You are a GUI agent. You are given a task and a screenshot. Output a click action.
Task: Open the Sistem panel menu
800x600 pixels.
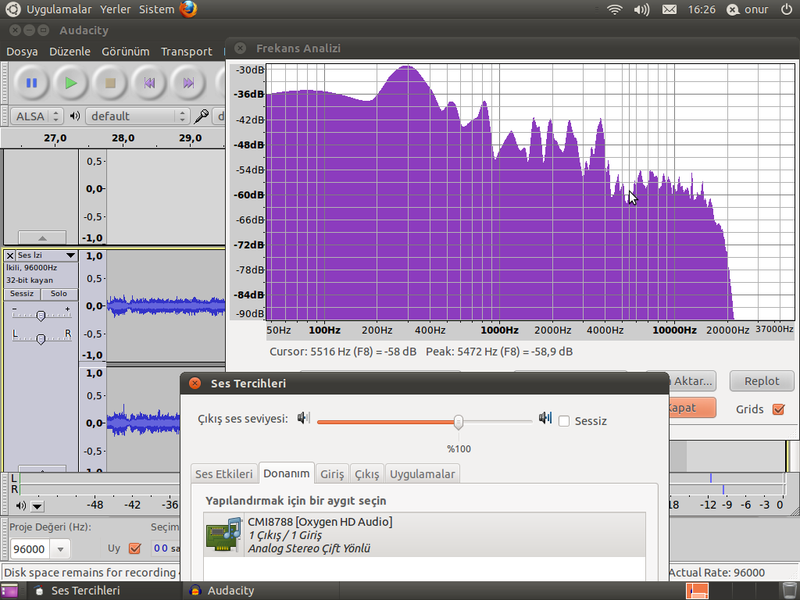pos(157,9)
